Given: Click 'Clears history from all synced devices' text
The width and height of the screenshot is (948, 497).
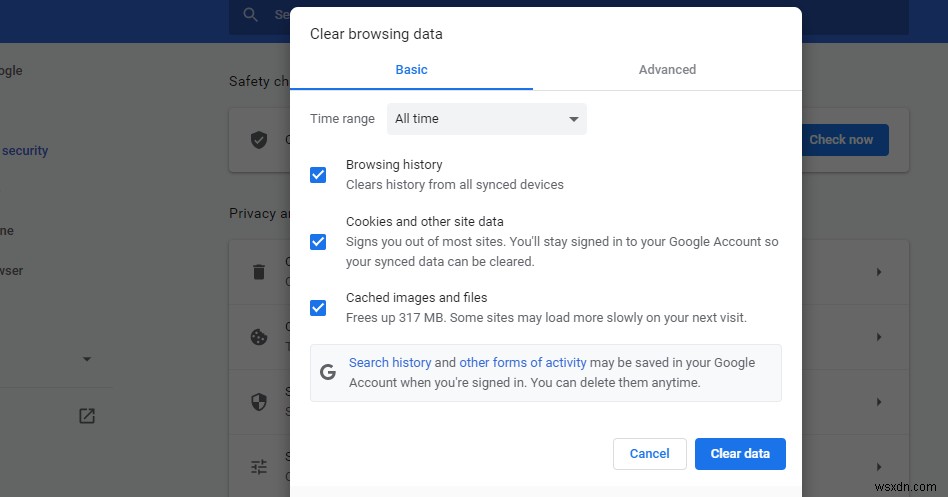Looking at the screenshot, I should coord(455,184).
